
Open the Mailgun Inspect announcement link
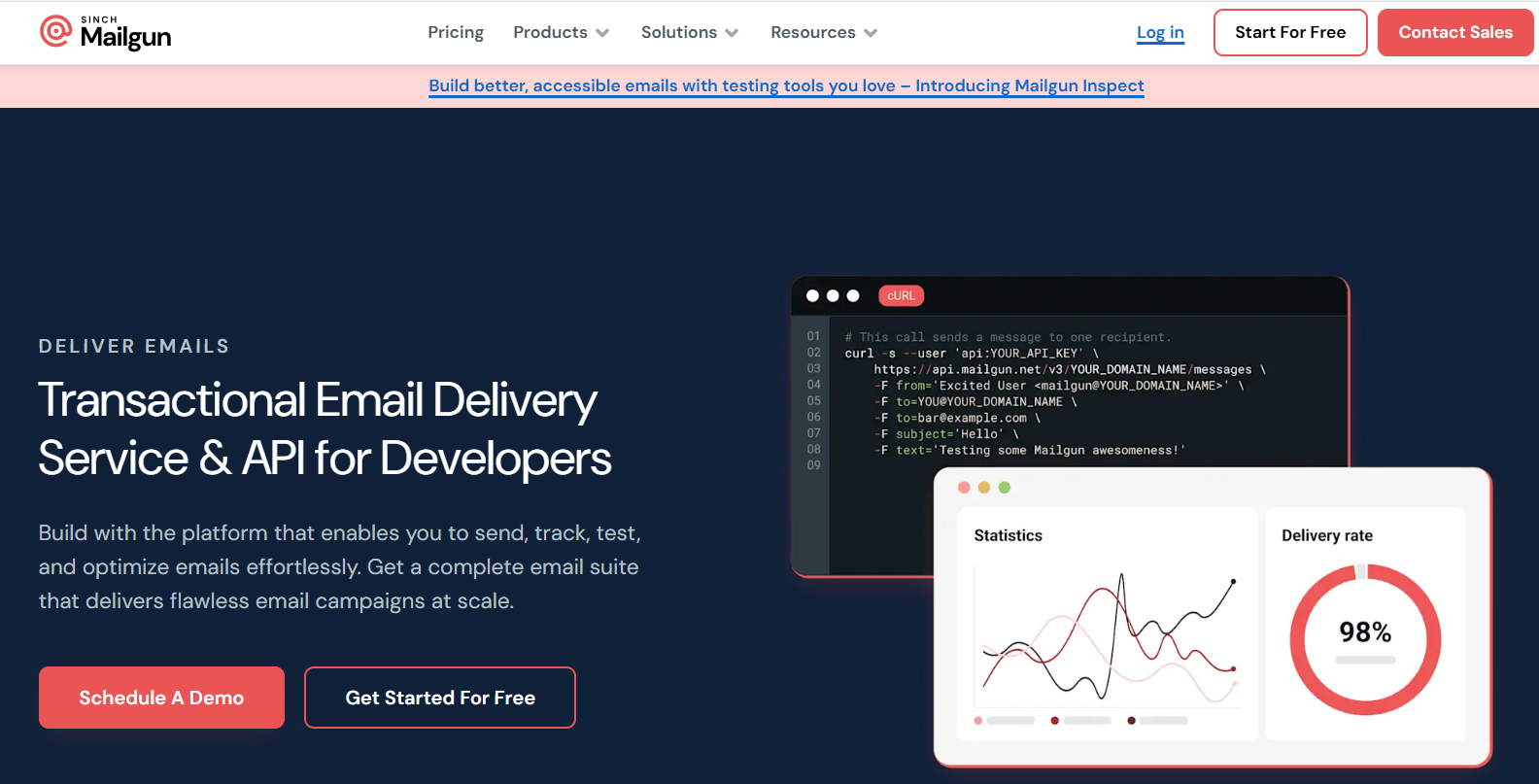786,85
